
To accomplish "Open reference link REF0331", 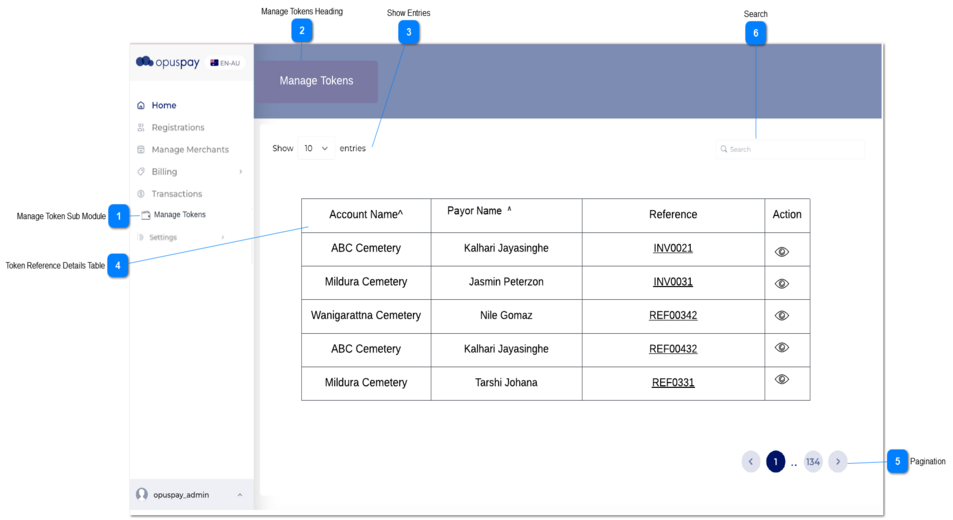I will 673,383.
